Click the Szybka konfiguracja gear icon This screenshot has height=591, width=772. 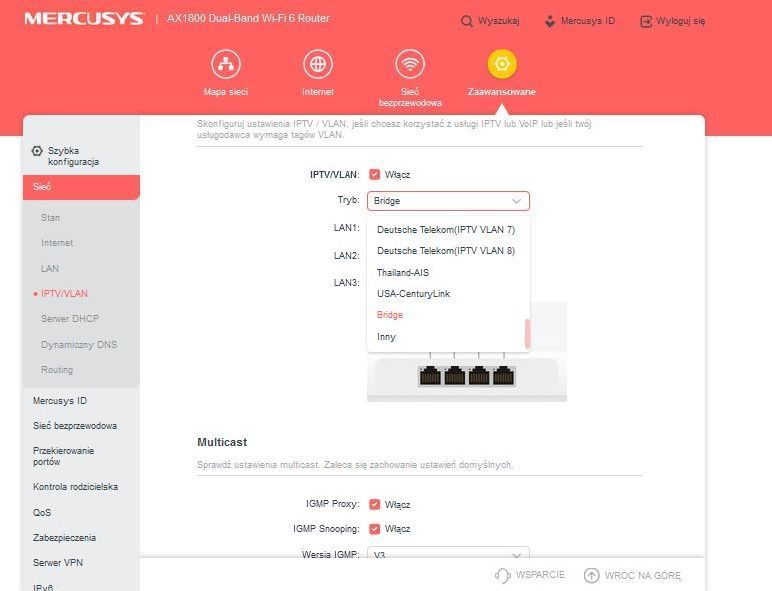[37, 151]
